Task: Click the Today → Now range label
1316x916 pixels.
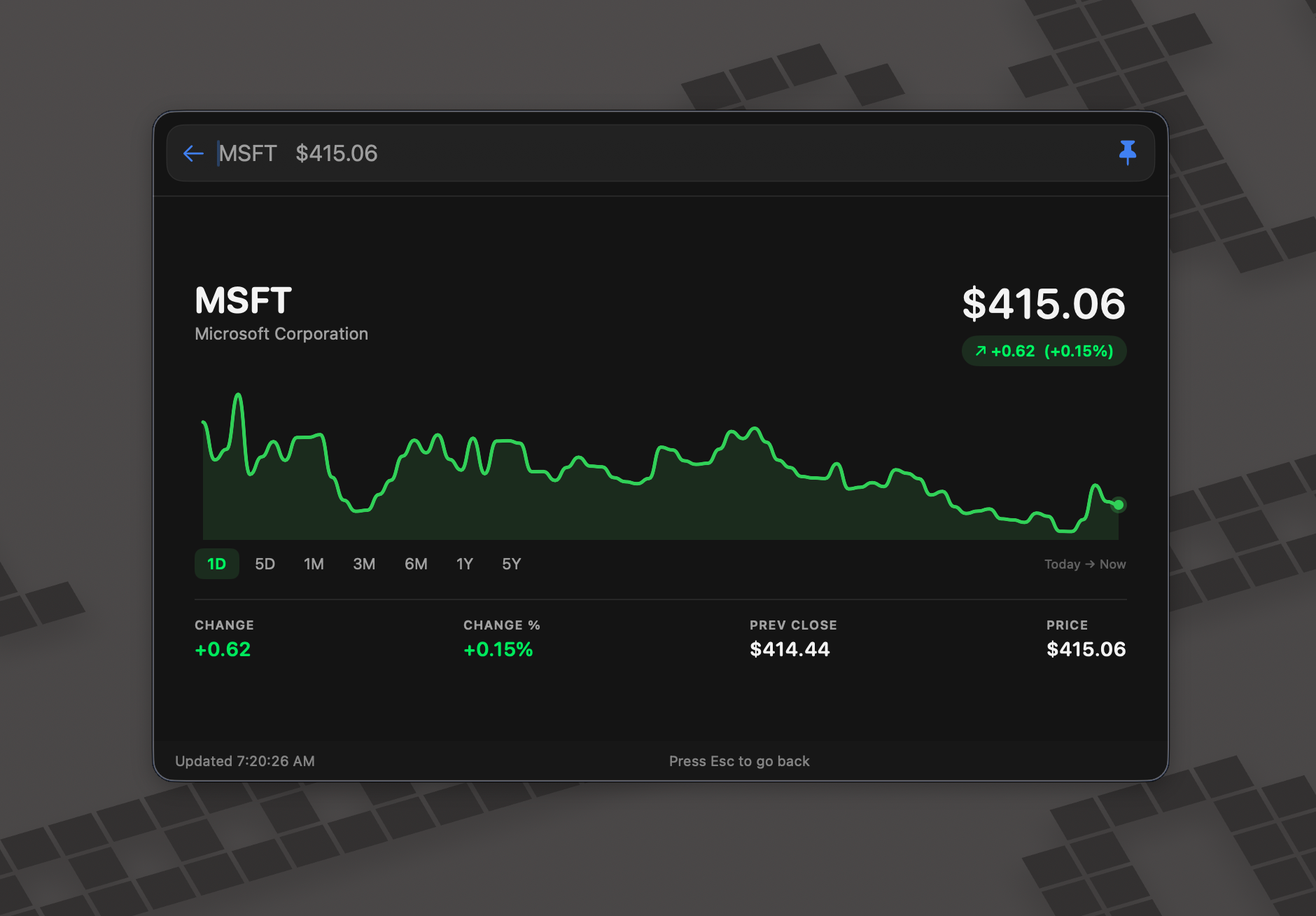Action: click(1085, 564)
